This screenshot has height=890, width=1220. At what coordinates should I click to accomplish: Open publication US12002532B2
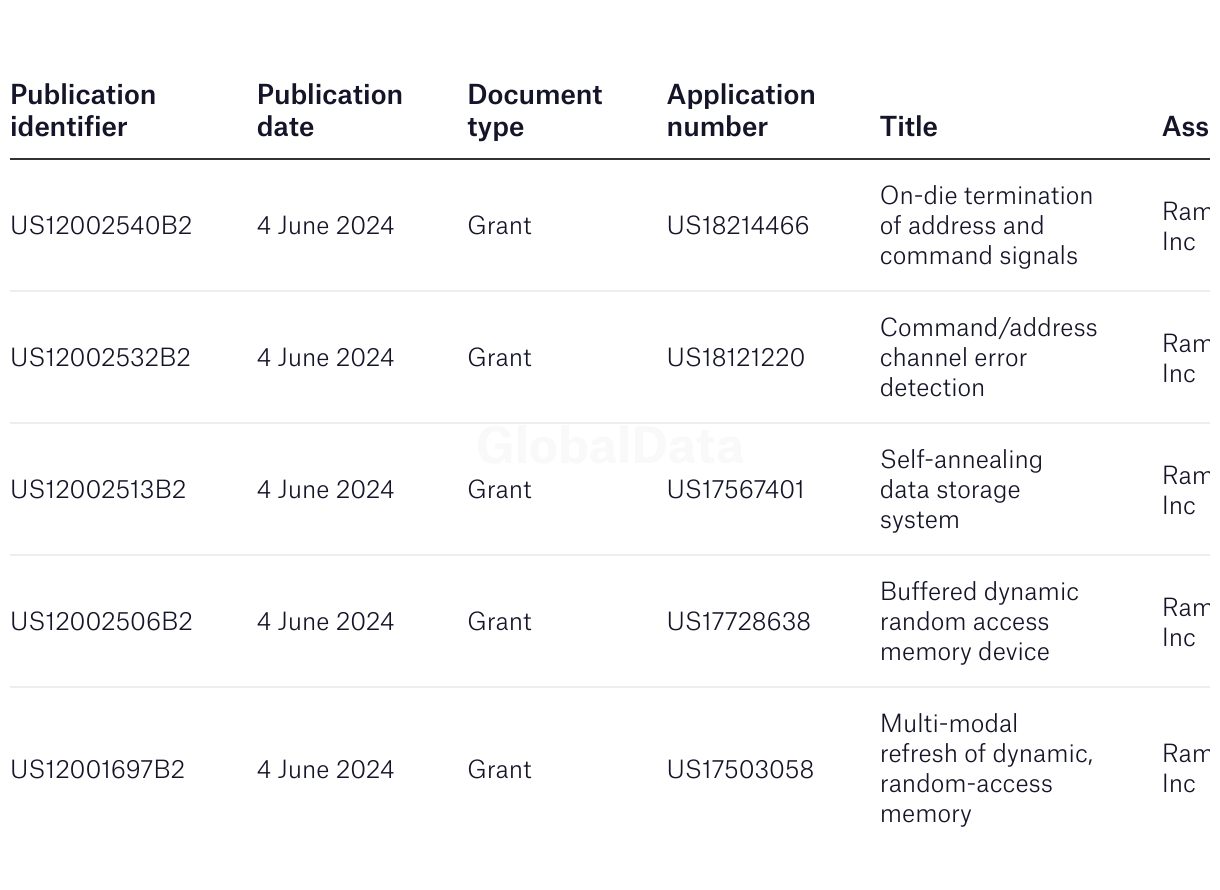point(100,357)
